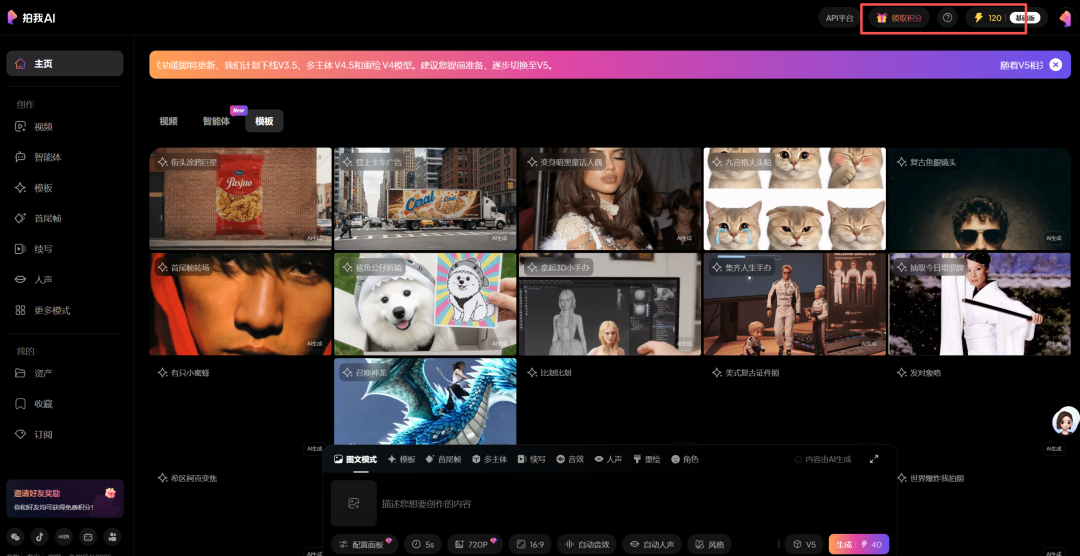Open the user avatar in top bar

[1065, 19]
